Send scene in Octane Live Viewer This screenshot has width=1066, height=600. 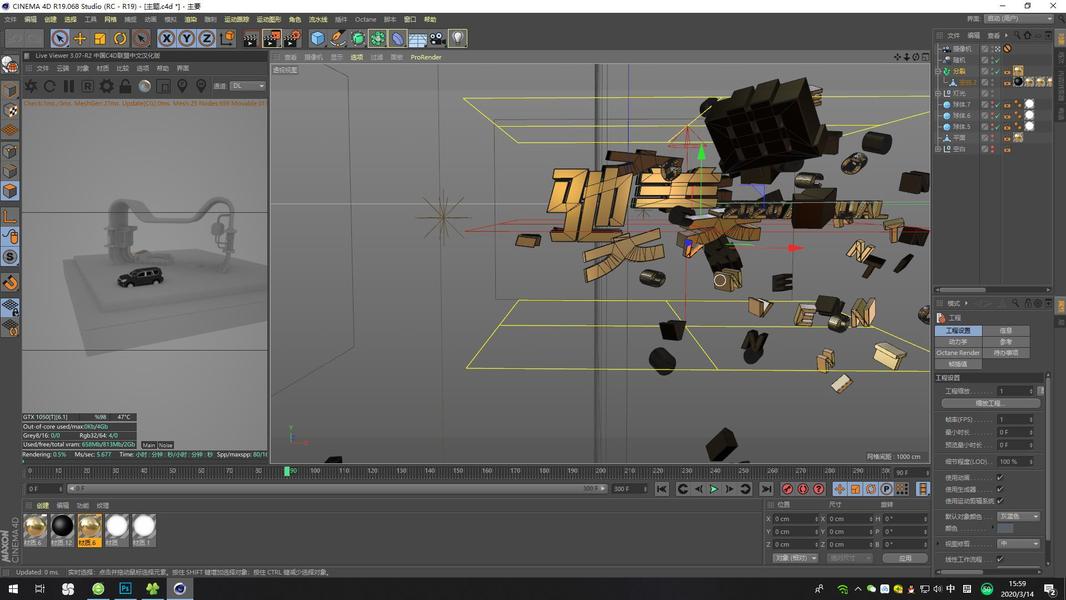[x=31, y=86]
